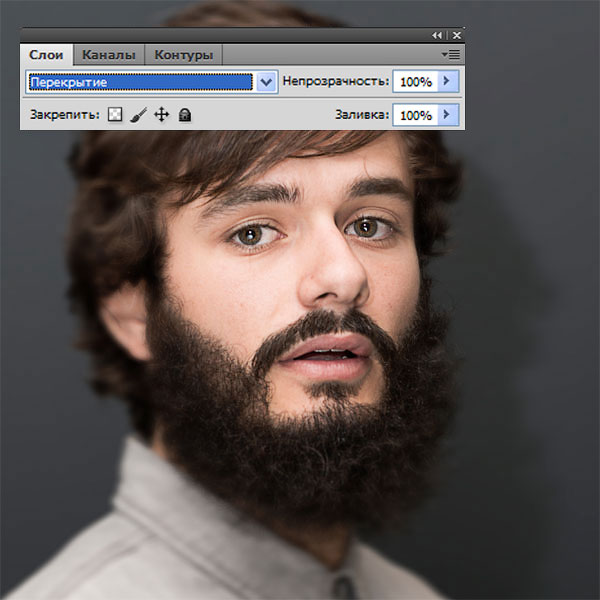Click the Непрозрачность value field
Image resolution: width=600 pixels, height=600 pixels.
(x=416, y=82)
